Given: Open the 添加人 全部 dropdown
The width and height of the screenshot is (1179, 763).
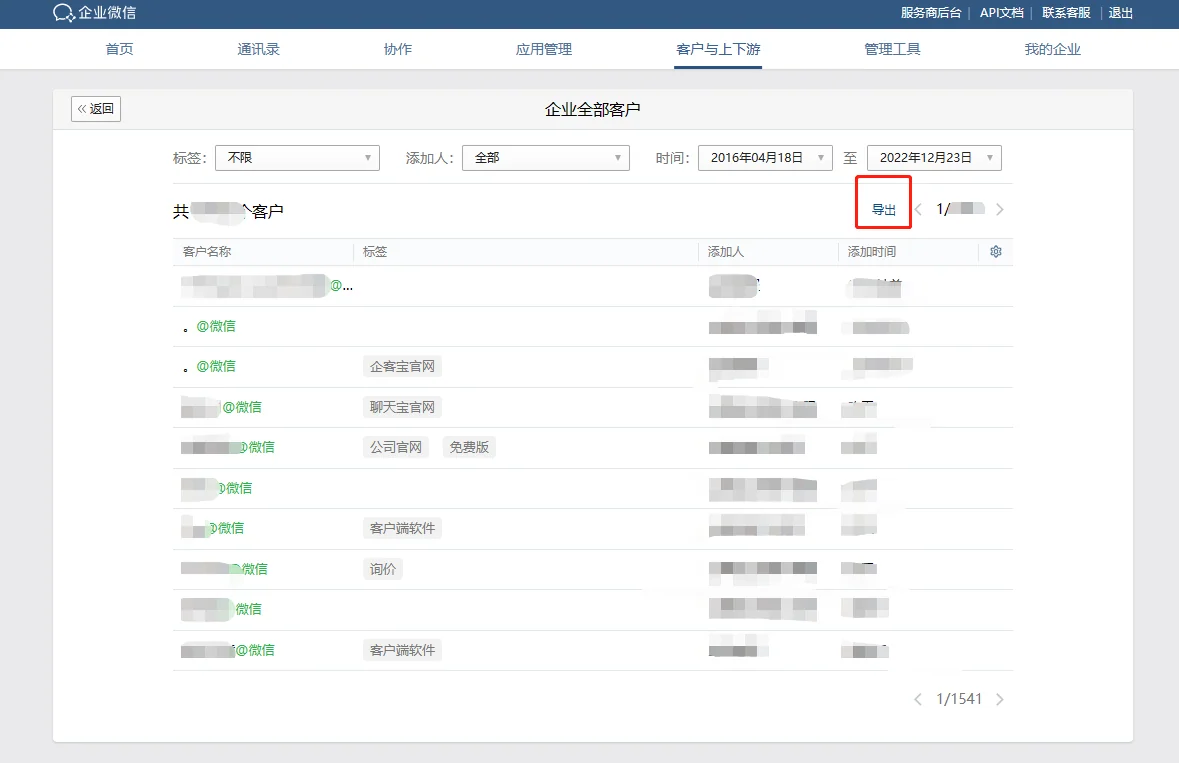Looking at the screenshot, I should 545,158.
